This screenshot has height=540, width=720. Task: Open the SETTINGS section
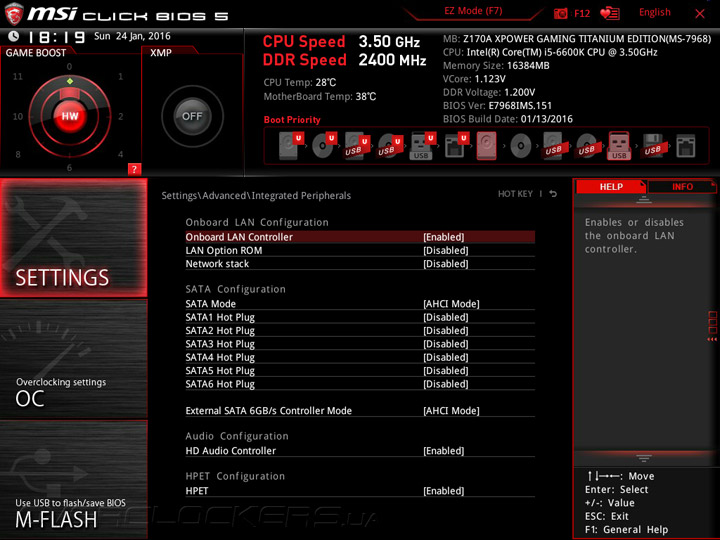tap(73, 237)
